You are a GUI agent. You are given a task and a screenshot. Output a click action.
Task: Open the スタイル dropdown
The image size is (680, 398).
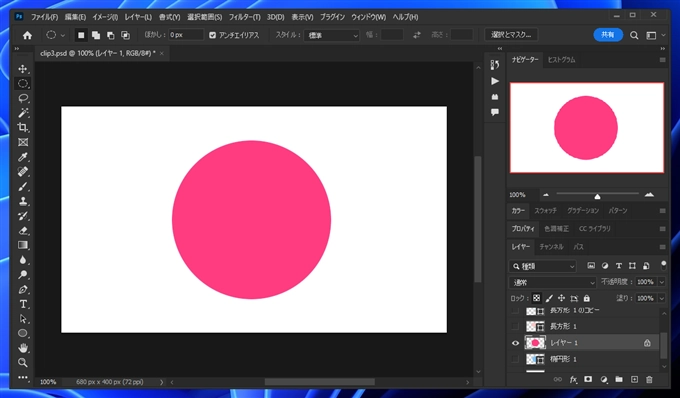332,35
